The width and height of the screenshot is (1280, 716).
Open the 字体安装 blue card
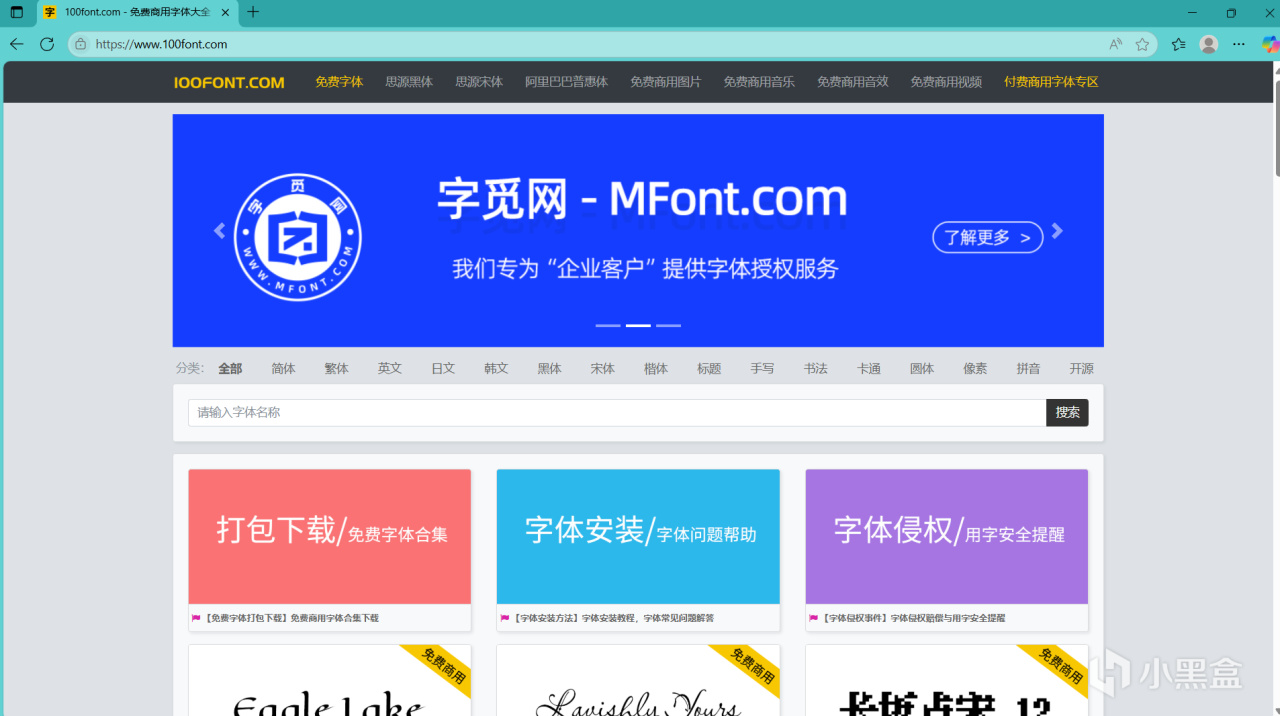[x=638, y=536]
